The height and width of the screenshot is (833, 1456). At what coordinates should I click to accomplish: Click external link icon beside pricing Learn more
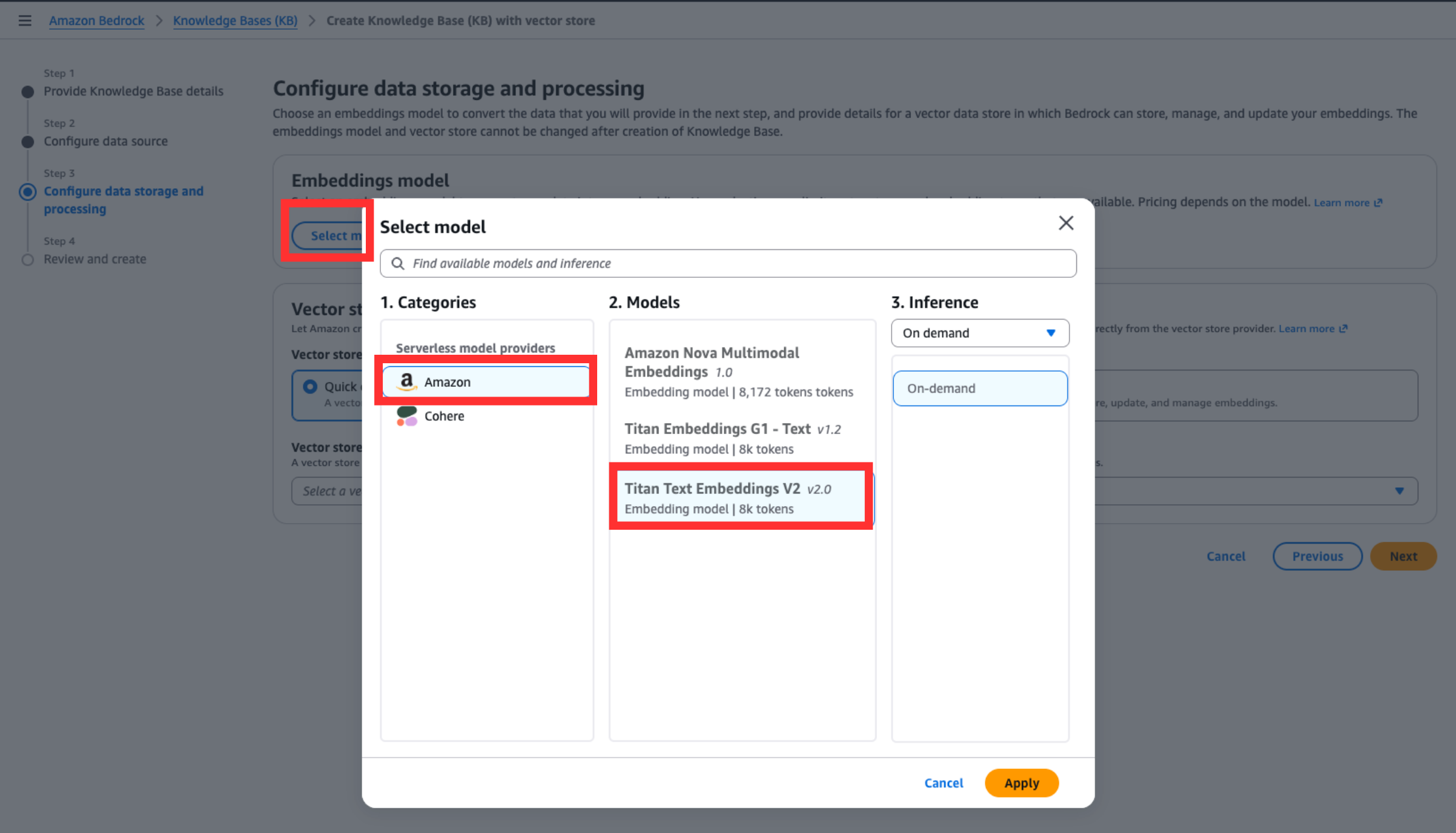[x=1378, y=203]
